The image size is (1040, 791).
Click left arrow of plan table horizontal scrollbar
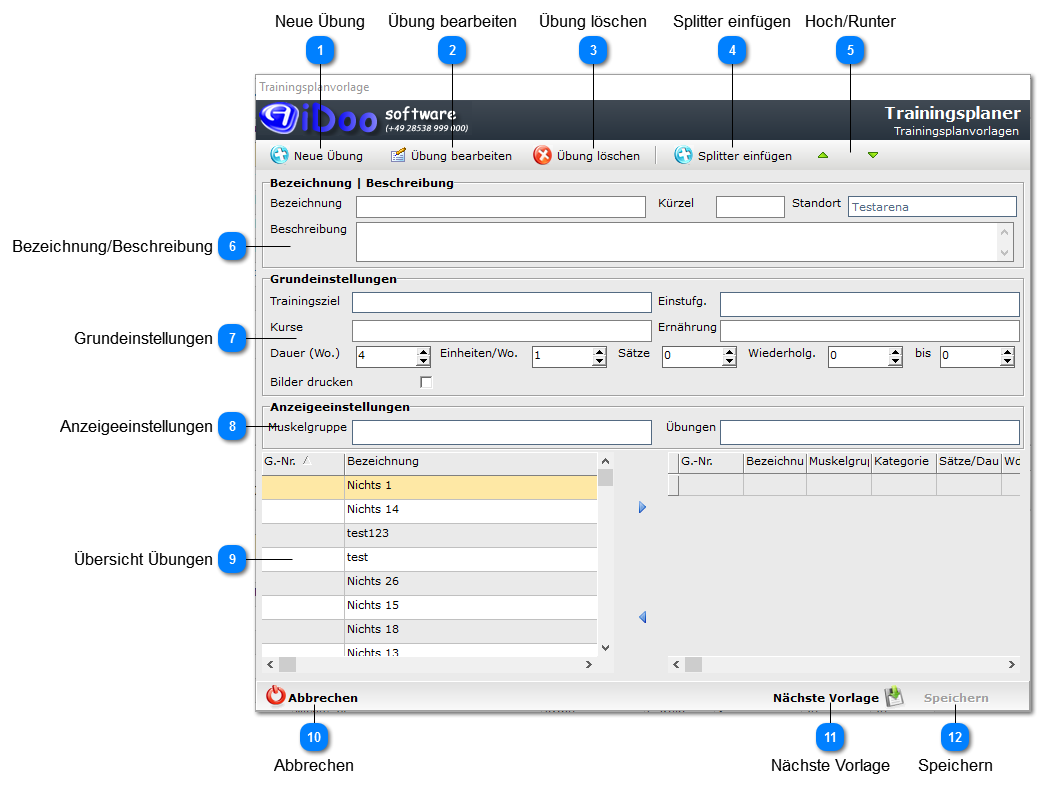click(x=676, y=664)
